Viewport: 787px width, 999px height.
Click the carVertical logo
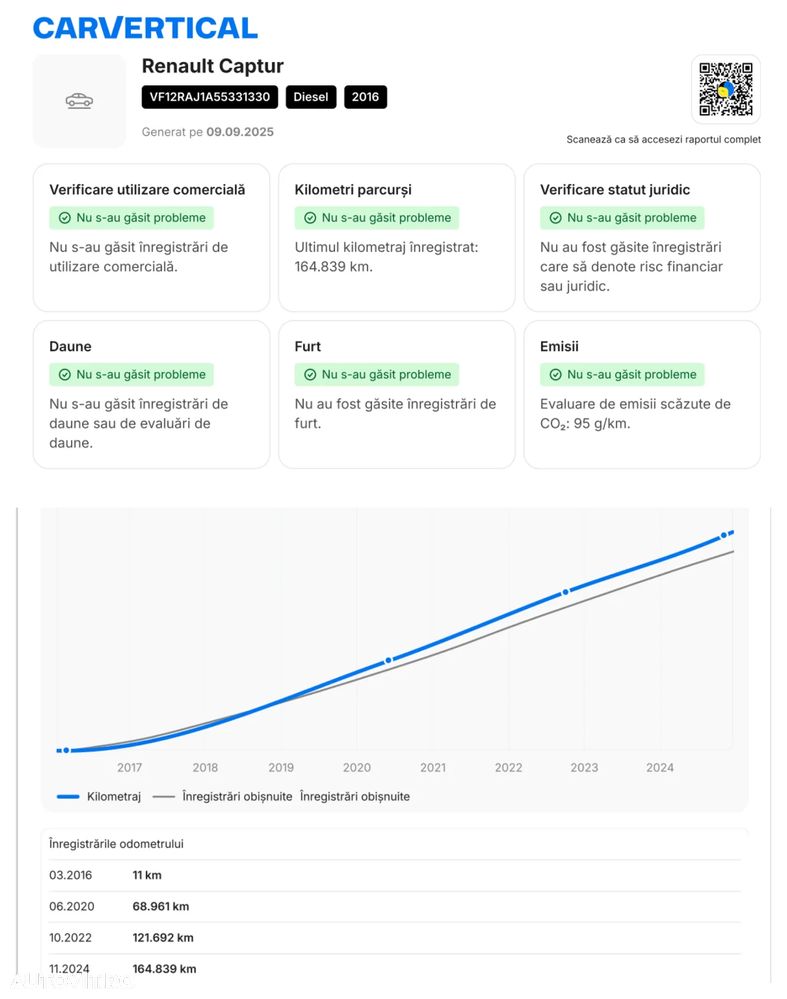(145, 28)
